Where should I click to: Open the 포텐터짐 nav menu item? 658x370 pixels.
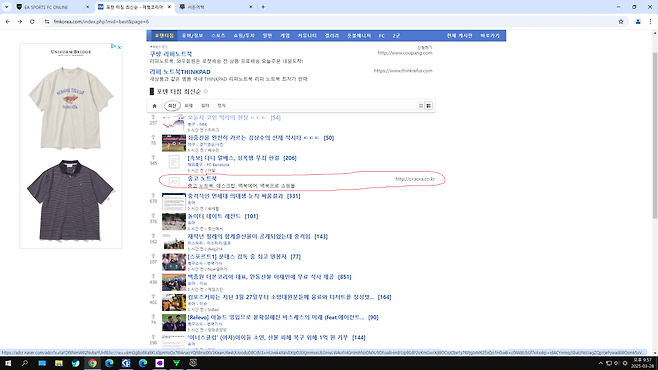(x=164, y=36)
